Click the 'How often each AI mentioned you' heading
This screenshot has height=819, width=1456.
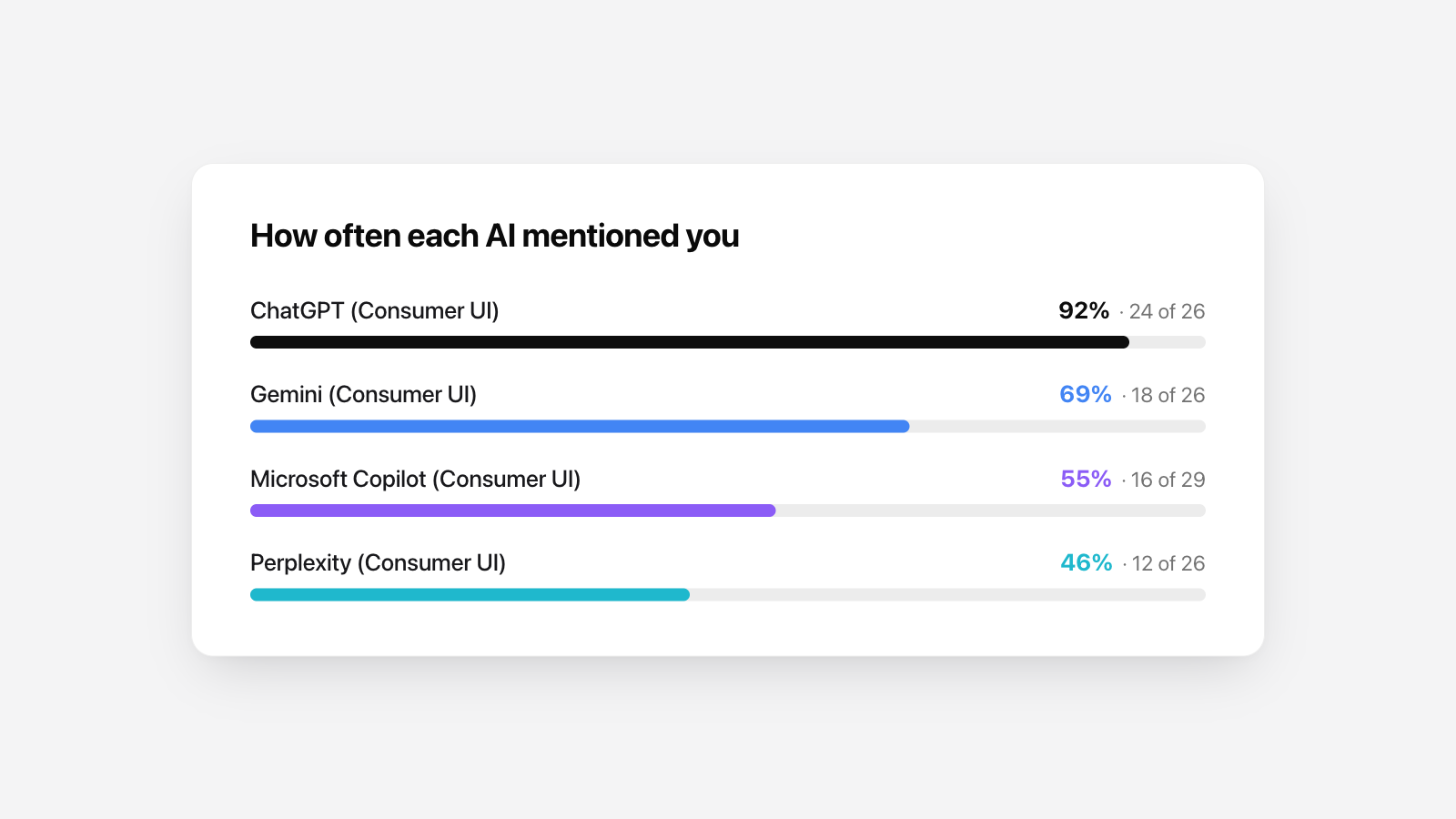coord(494,236)
